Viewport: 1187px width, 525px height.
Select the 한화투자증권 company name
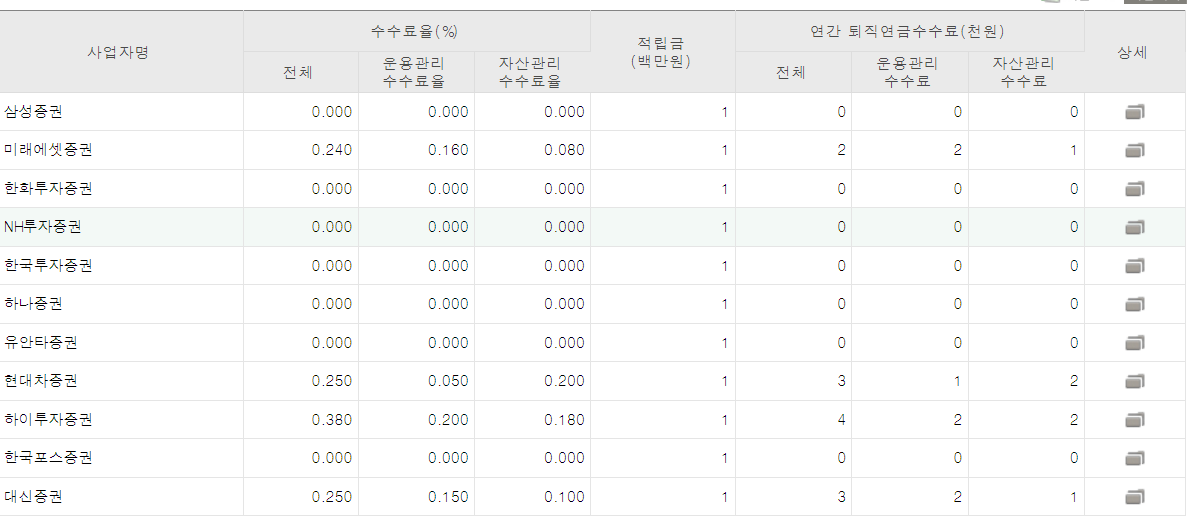(x=48, y=188)
